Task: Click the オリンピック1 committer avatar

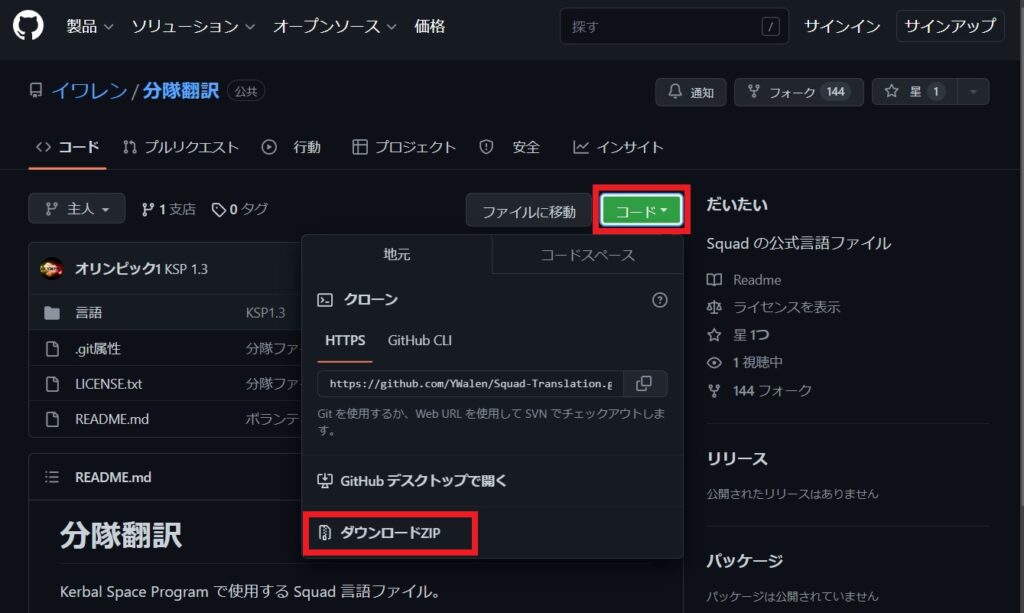Action: tap(52, 268)
